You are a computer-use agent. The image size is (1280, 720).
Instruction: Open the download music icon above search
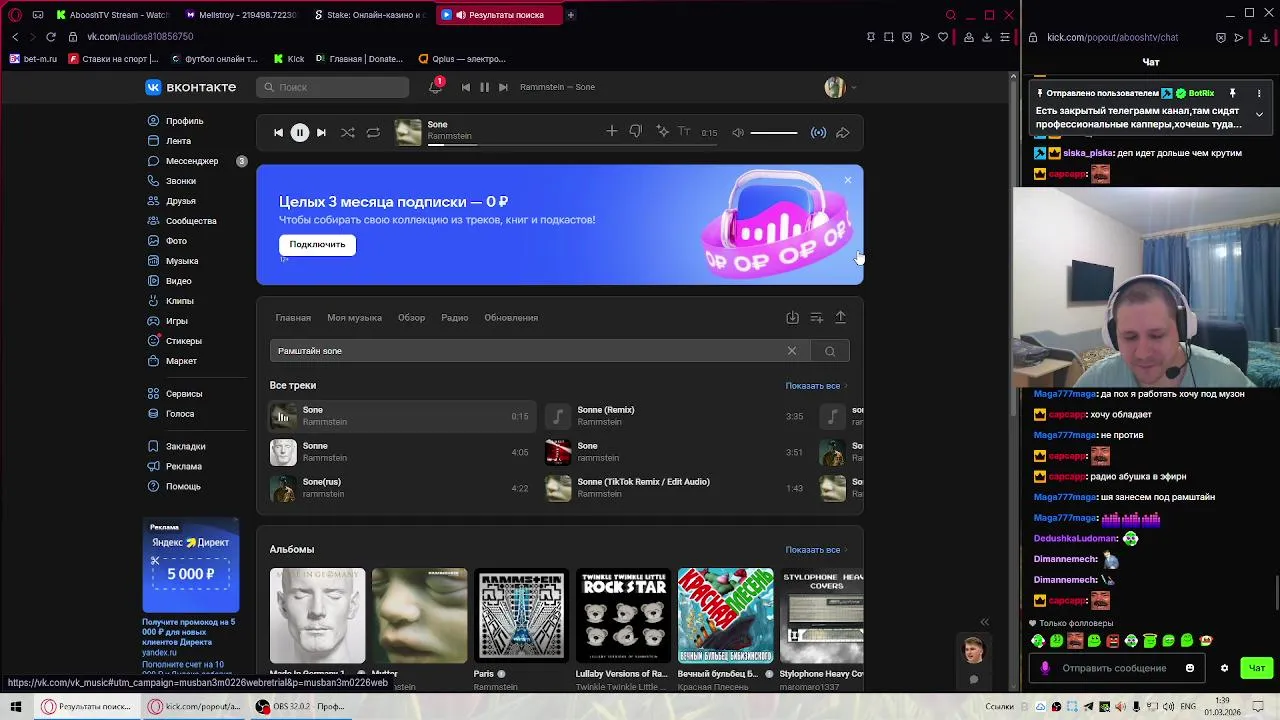pyautogui.click(x=792, y=317)
